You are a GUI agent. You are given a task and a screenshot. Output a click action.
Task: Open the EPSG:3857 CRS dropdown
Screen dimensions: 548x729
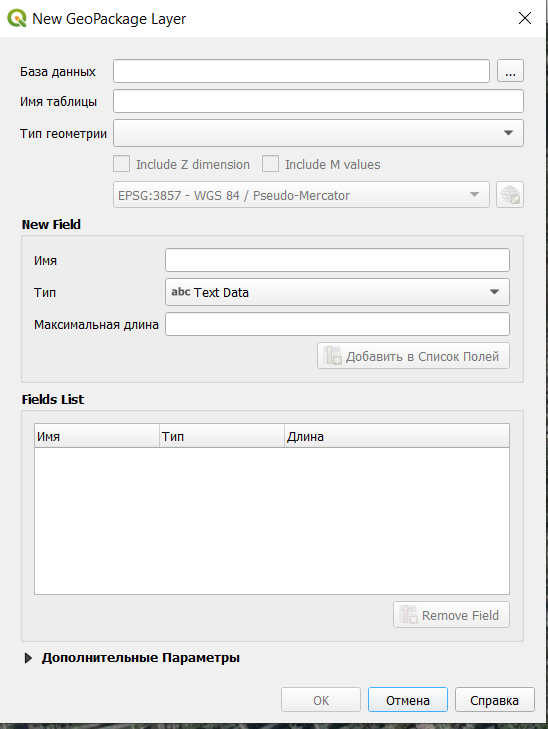pyautogui.click(x=301, y=195)
